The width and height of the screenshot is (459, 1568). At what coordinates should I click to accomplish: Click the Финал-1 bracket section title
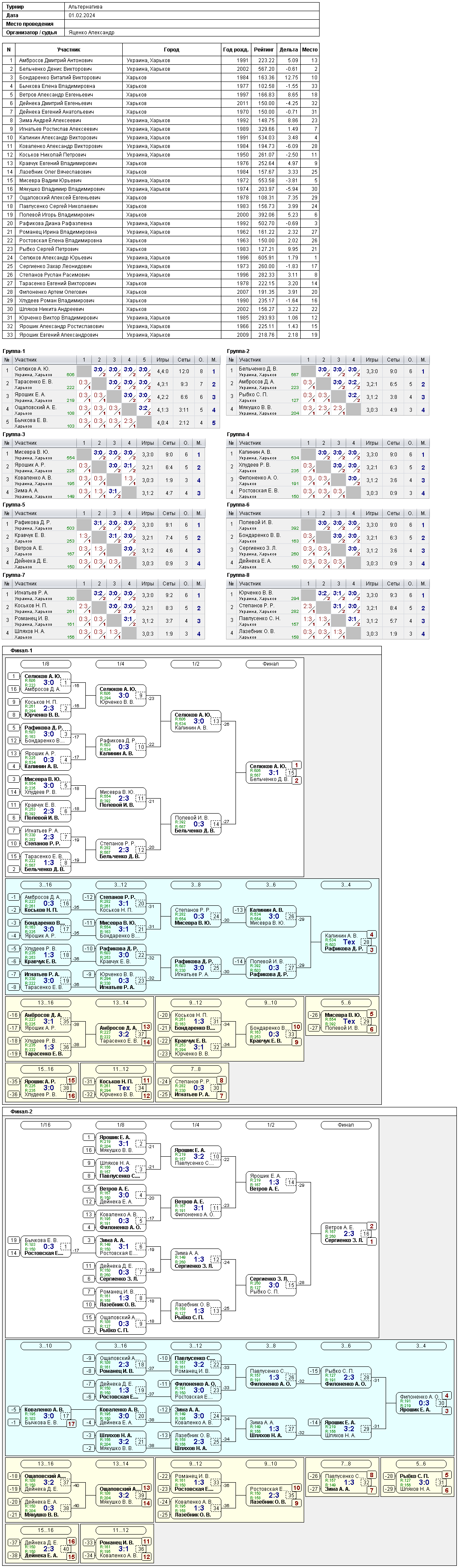click(21, 651)
